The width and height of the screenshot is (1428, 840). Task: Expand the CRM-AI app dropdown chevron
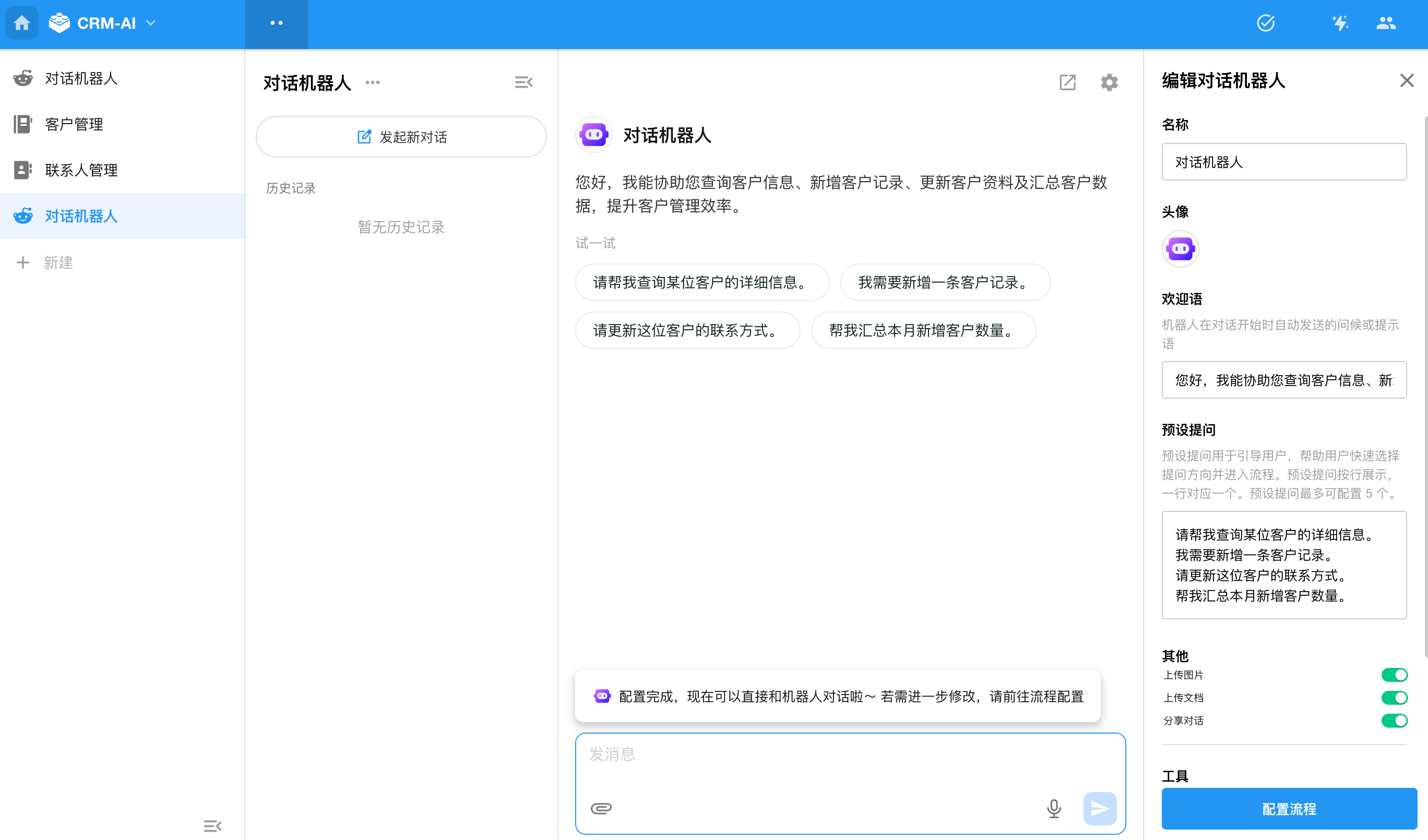151,23
